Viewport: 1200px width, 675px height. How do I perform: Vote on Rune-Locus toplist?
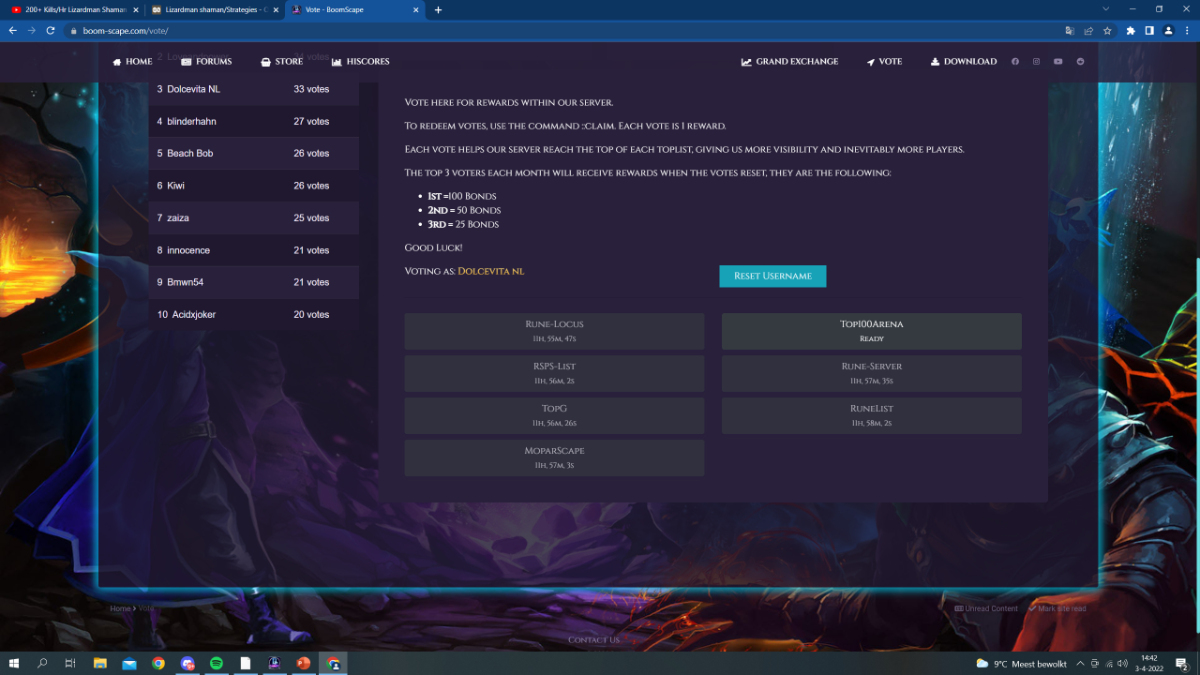(x=554, y=331)
